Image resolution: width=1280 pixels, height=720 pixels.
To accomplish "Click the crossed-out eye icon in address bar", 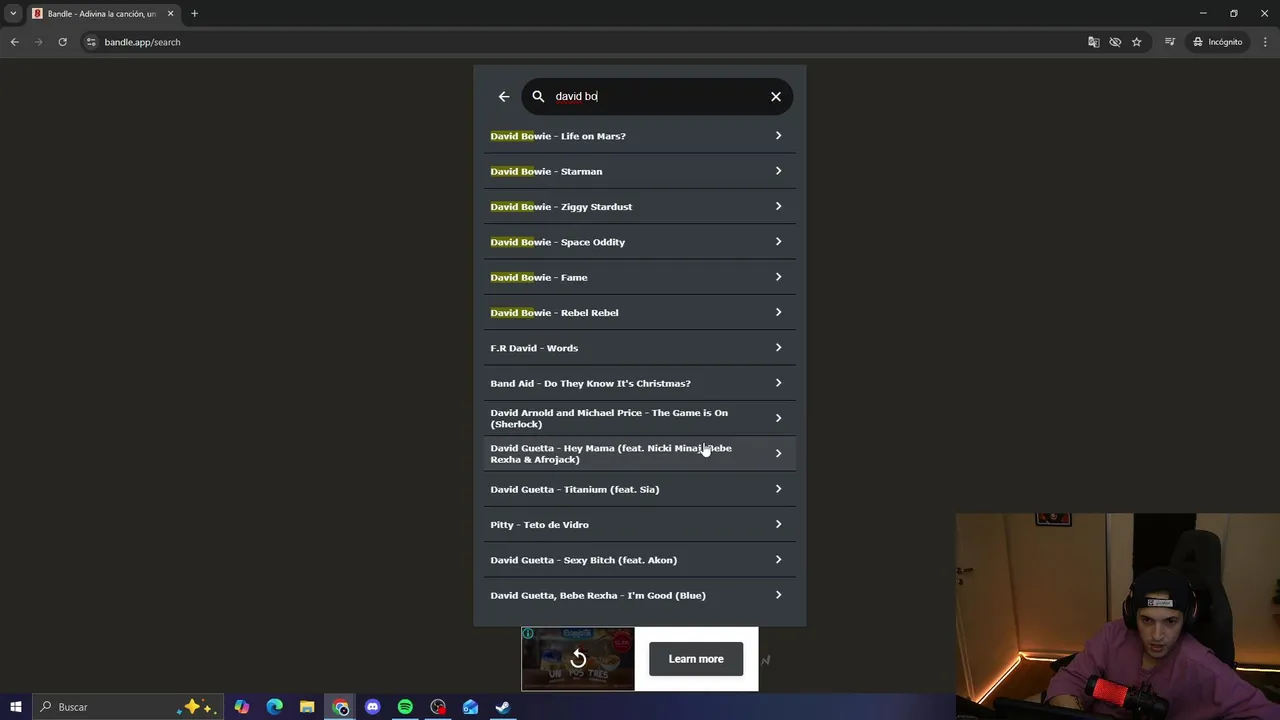I will pos(1115,42).
